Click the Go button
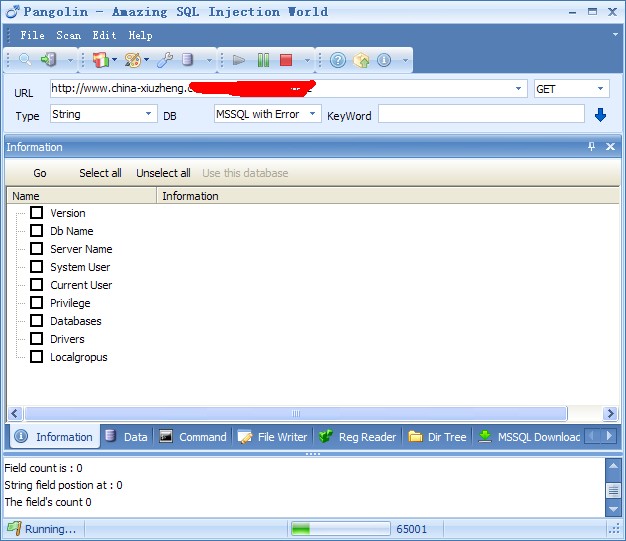The width and height of the screenshot is (626, 541). pos(40,173)
